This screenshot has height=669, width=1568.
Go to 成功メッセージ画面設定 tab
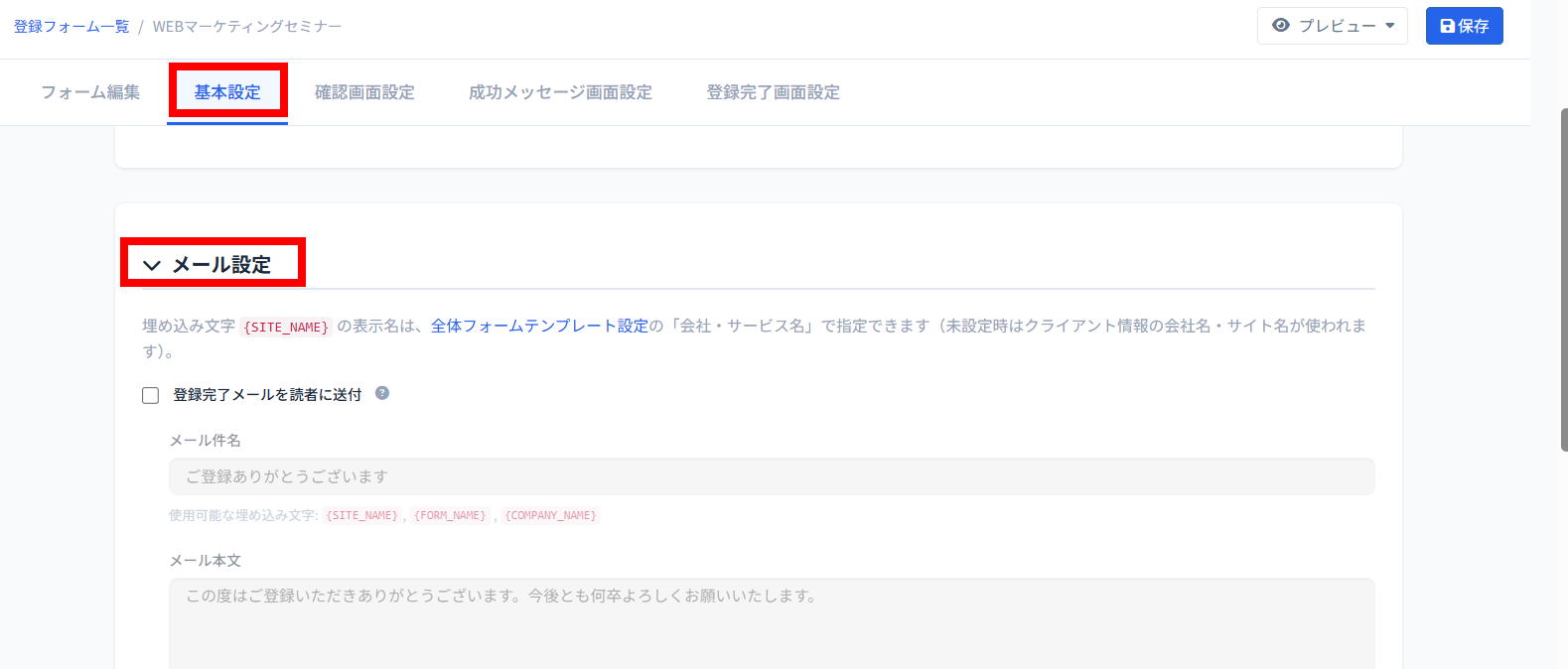560,92
